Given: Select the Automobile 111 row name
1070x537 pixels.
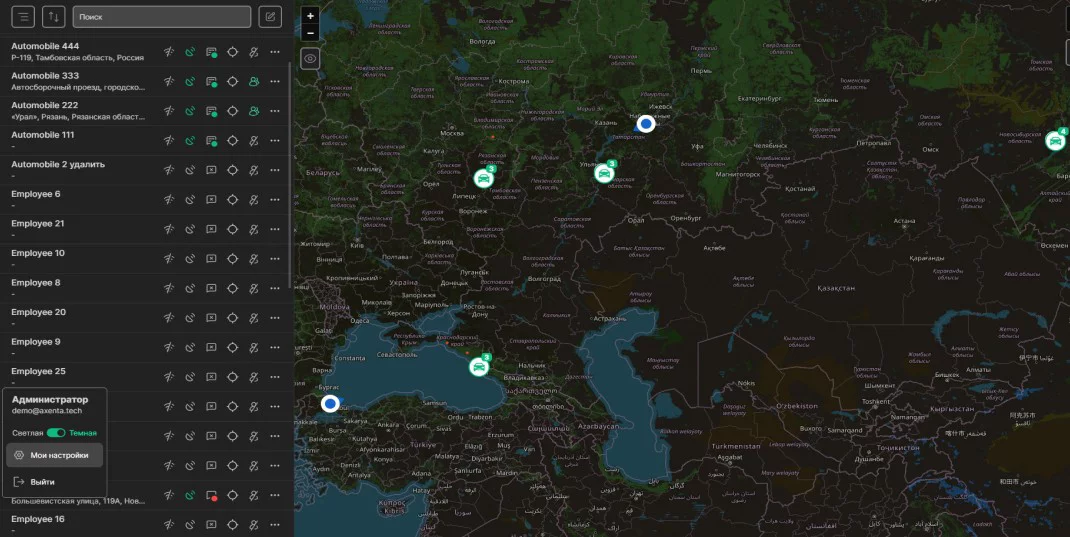Looking at the screenshot, I should click(x=42, y=135).
